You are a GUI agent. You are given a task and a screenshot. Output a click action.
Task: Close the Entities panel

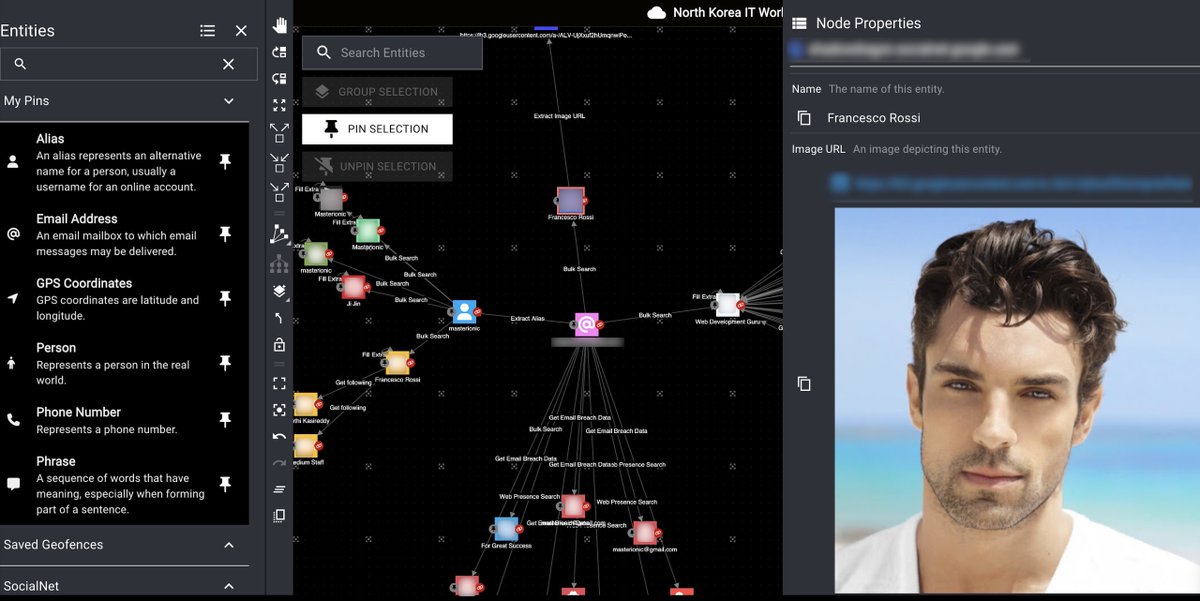tap(241, 31)
